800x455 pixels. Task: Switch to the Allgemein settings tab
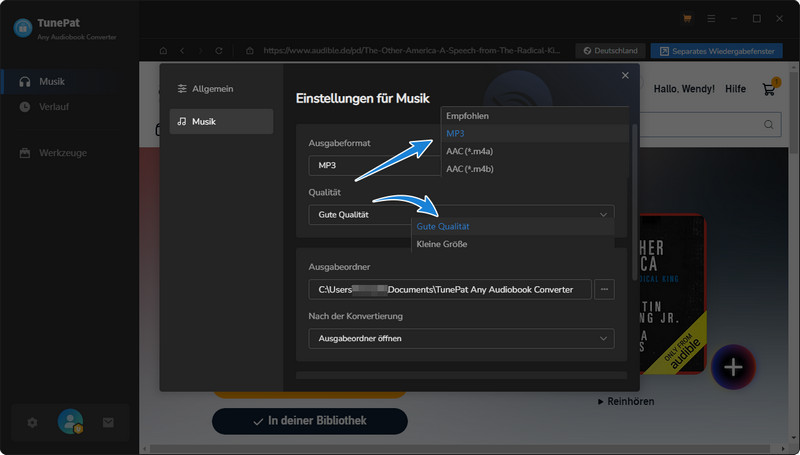point(221,89)
